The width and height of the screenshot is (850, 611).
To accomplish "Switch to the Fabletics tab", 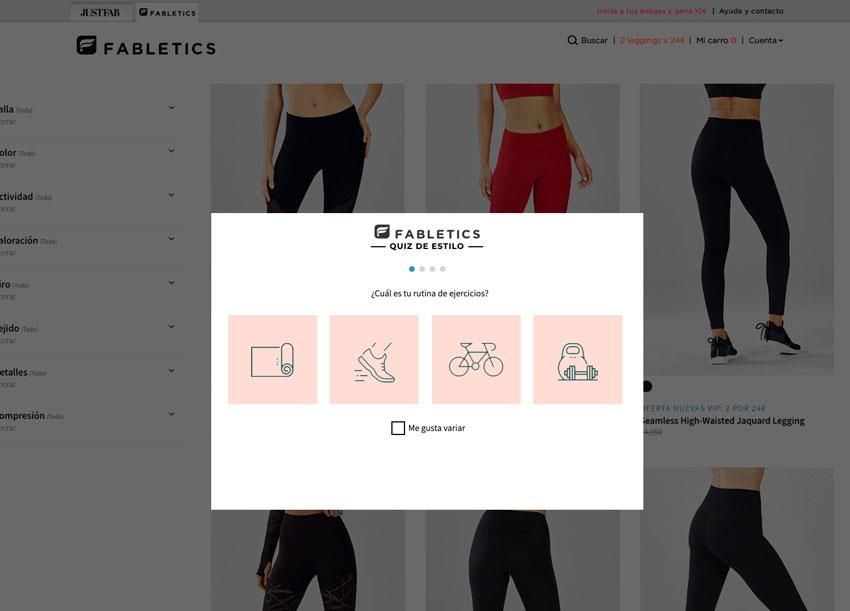I will point(167,12).
